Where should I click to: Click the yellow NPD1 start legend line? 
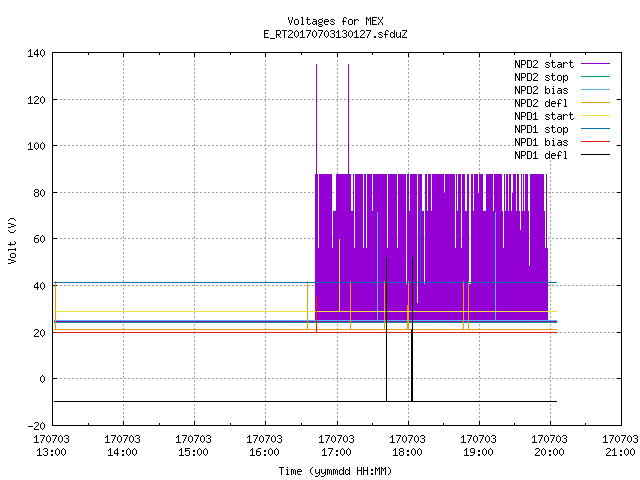596,116
